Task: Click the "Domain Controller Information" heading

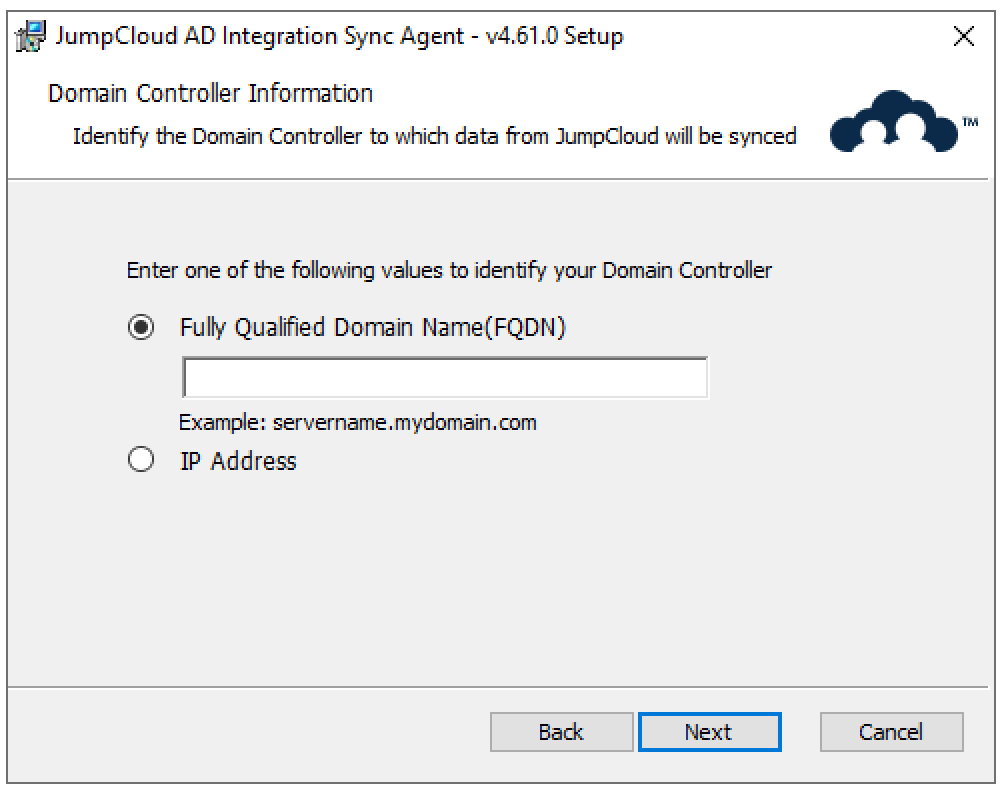Action: point(210,94)
